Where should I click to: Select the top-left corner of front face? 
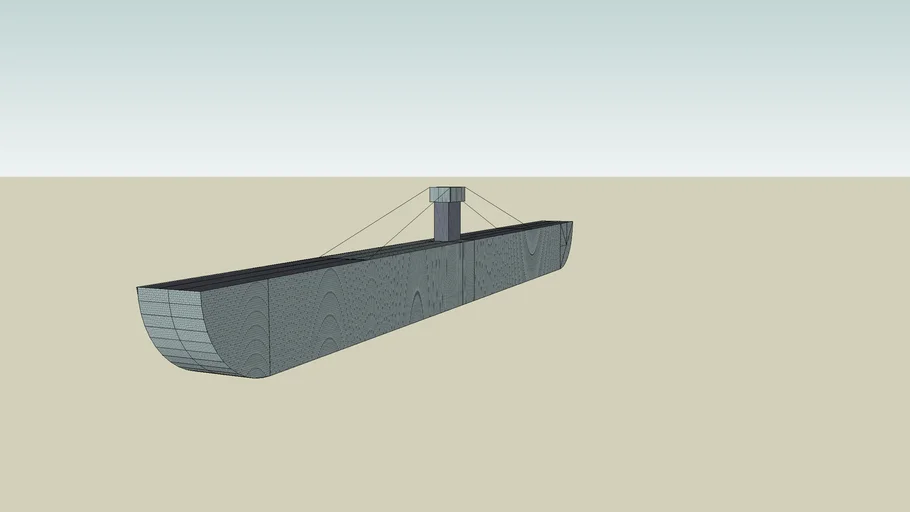click(138, 289)
